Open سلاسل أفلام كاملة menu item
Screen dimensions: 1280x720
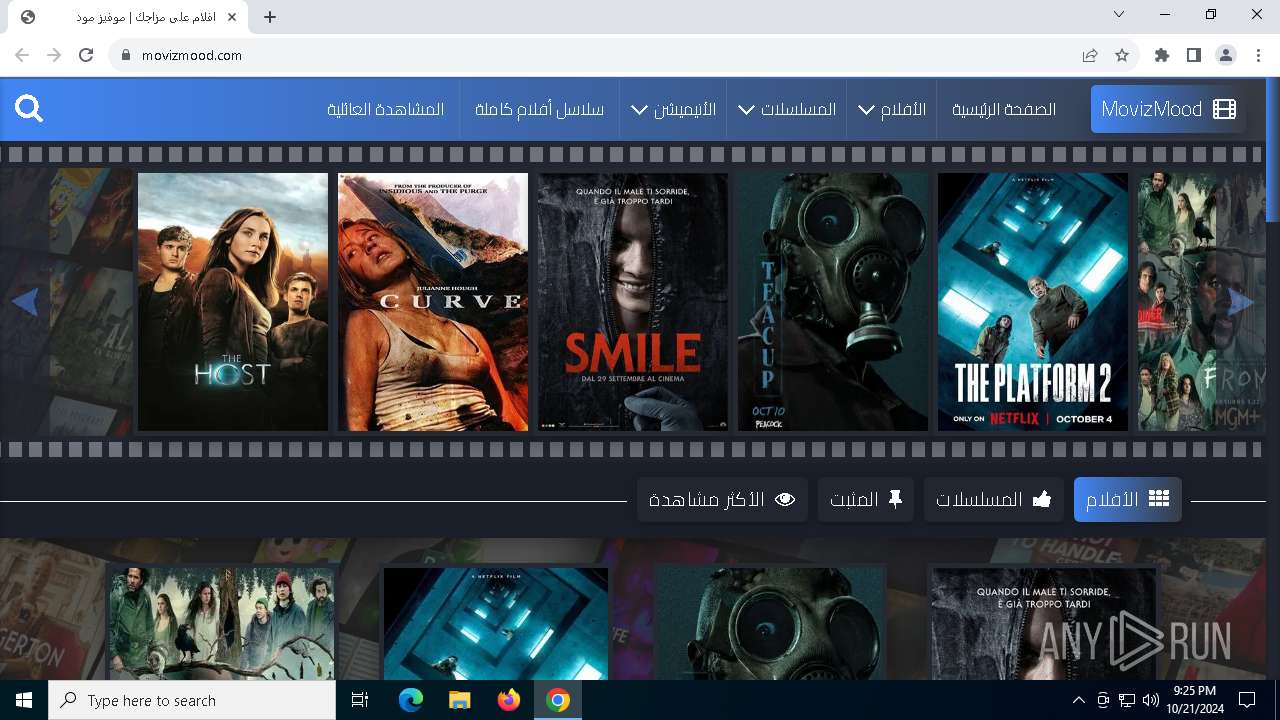(x=540, y=109)
